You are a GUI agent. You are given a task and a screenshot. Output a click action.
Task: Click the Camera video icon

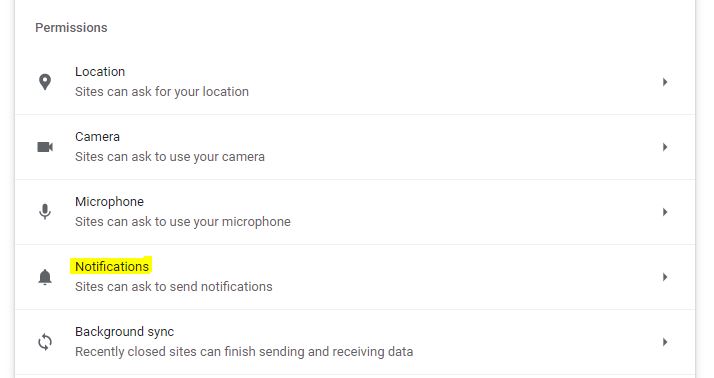45,147
